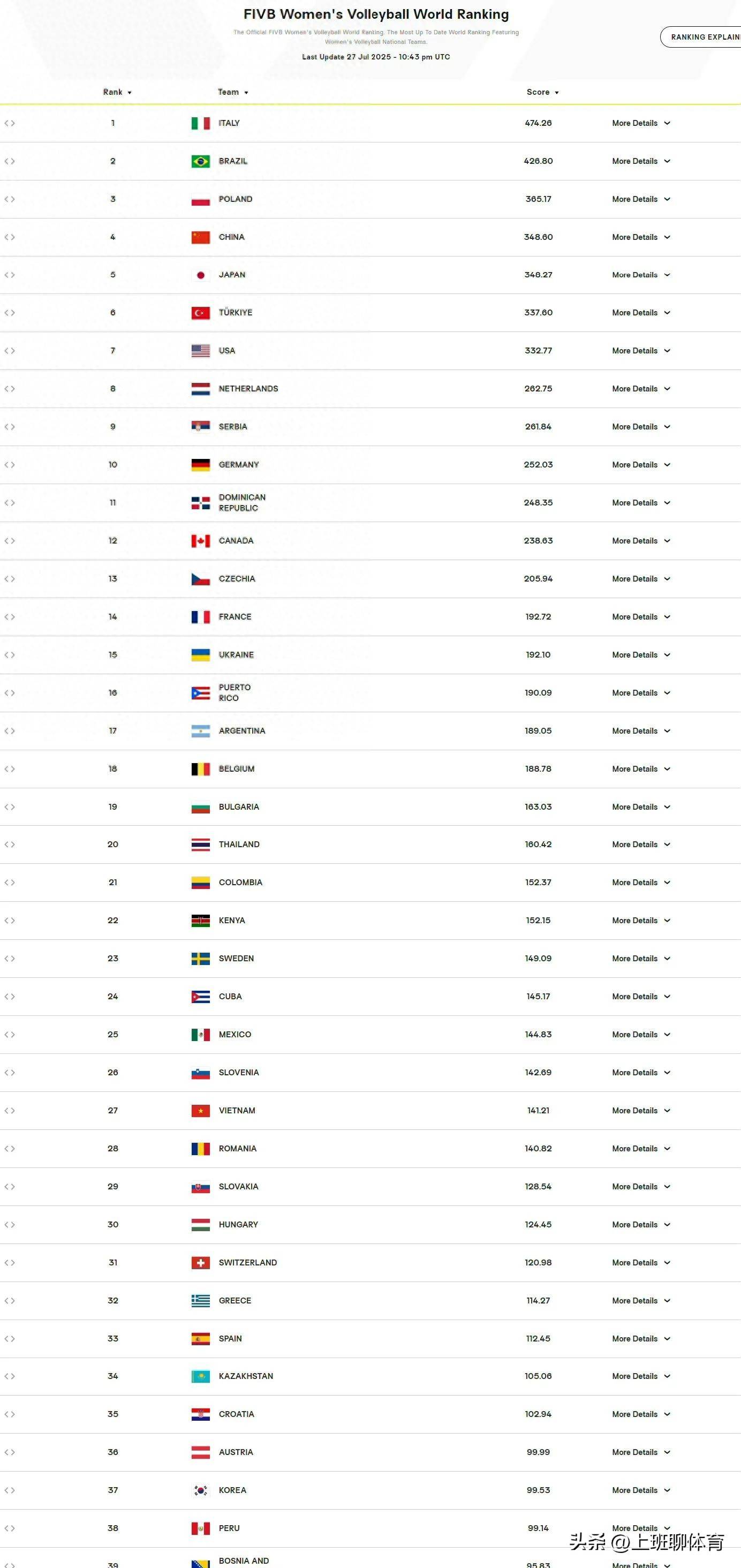Click the Japan flag icon

pyautogui.click(x=200, y=275)
